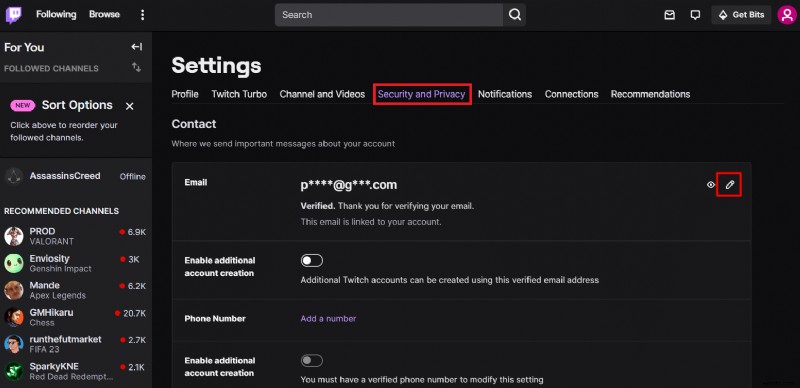800x388 pixels.
Task: Go to Twitch home via logo
Action: pyautogui.click(x=13, y=15)
